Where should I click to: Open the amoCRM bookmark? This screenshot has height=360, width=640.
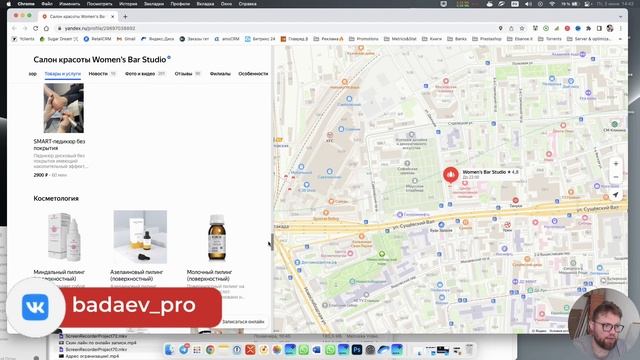(x=227, y=39)
